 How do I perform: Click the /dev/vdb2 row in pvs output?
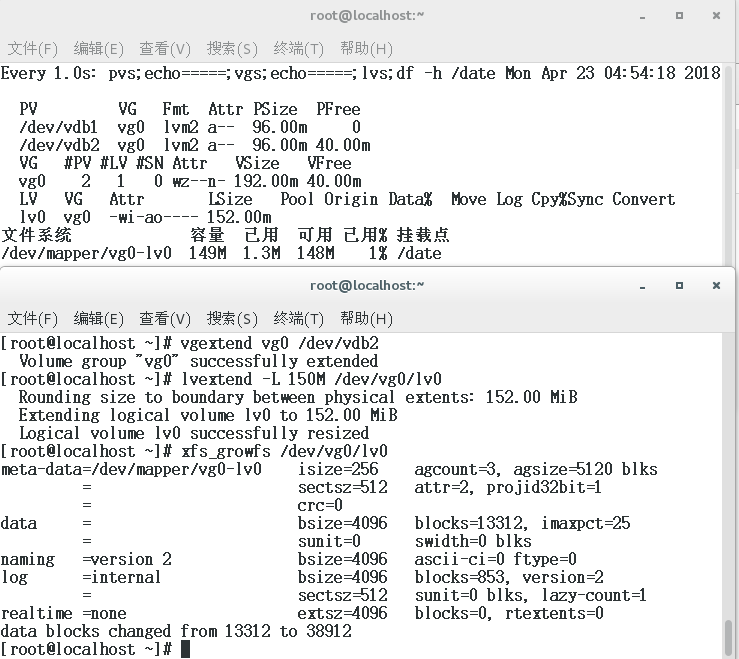195,145
